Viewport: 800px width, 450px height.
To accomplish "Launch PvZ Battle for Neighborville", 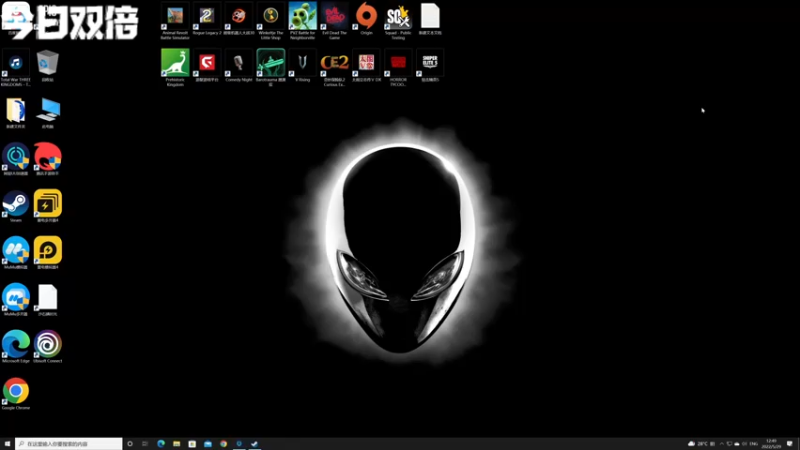I will [303, 21].
